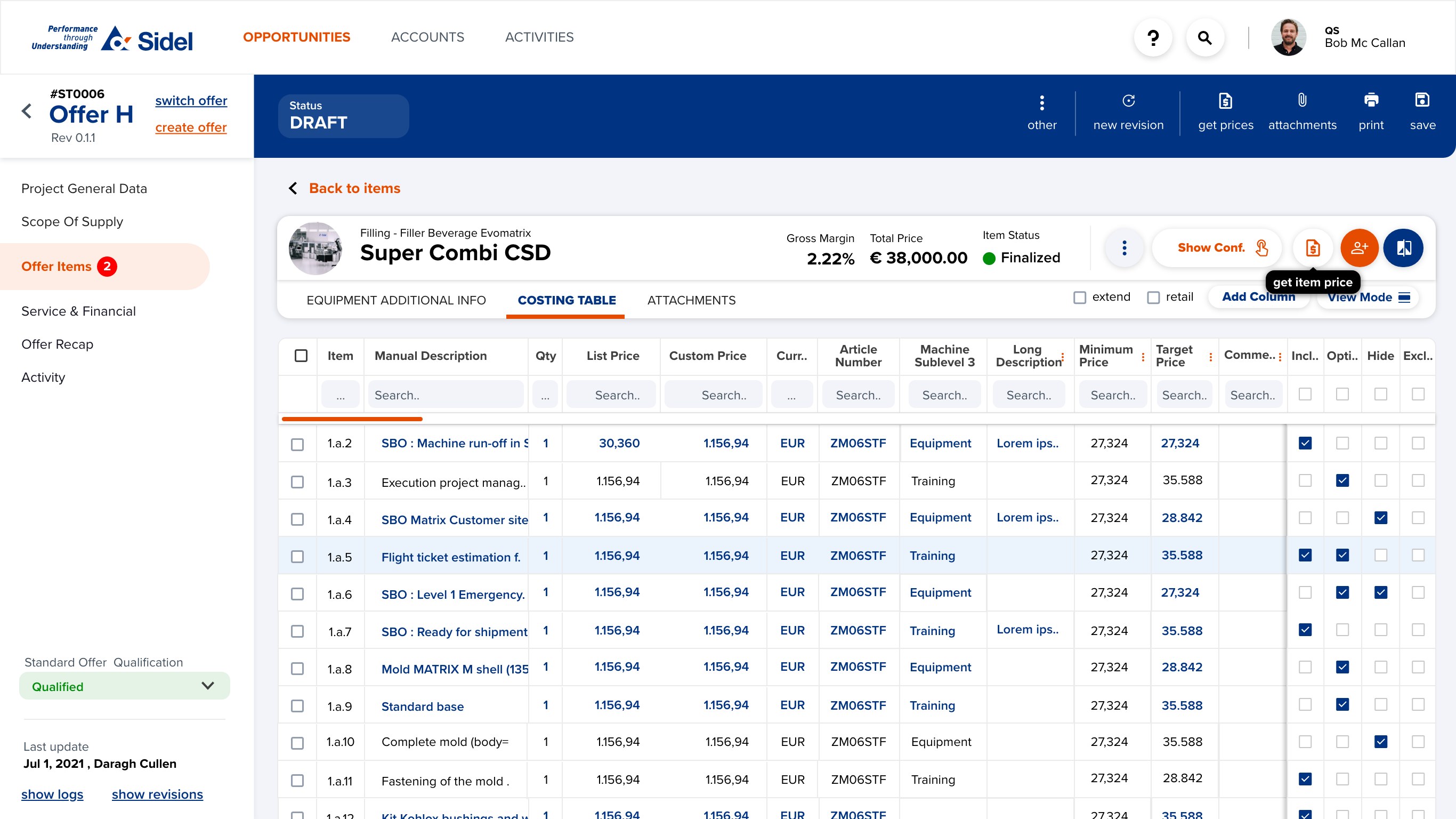The image size is (1456, 819).
Task: Switch to OPPORTUNITIES menu
Action: [296, 37]
